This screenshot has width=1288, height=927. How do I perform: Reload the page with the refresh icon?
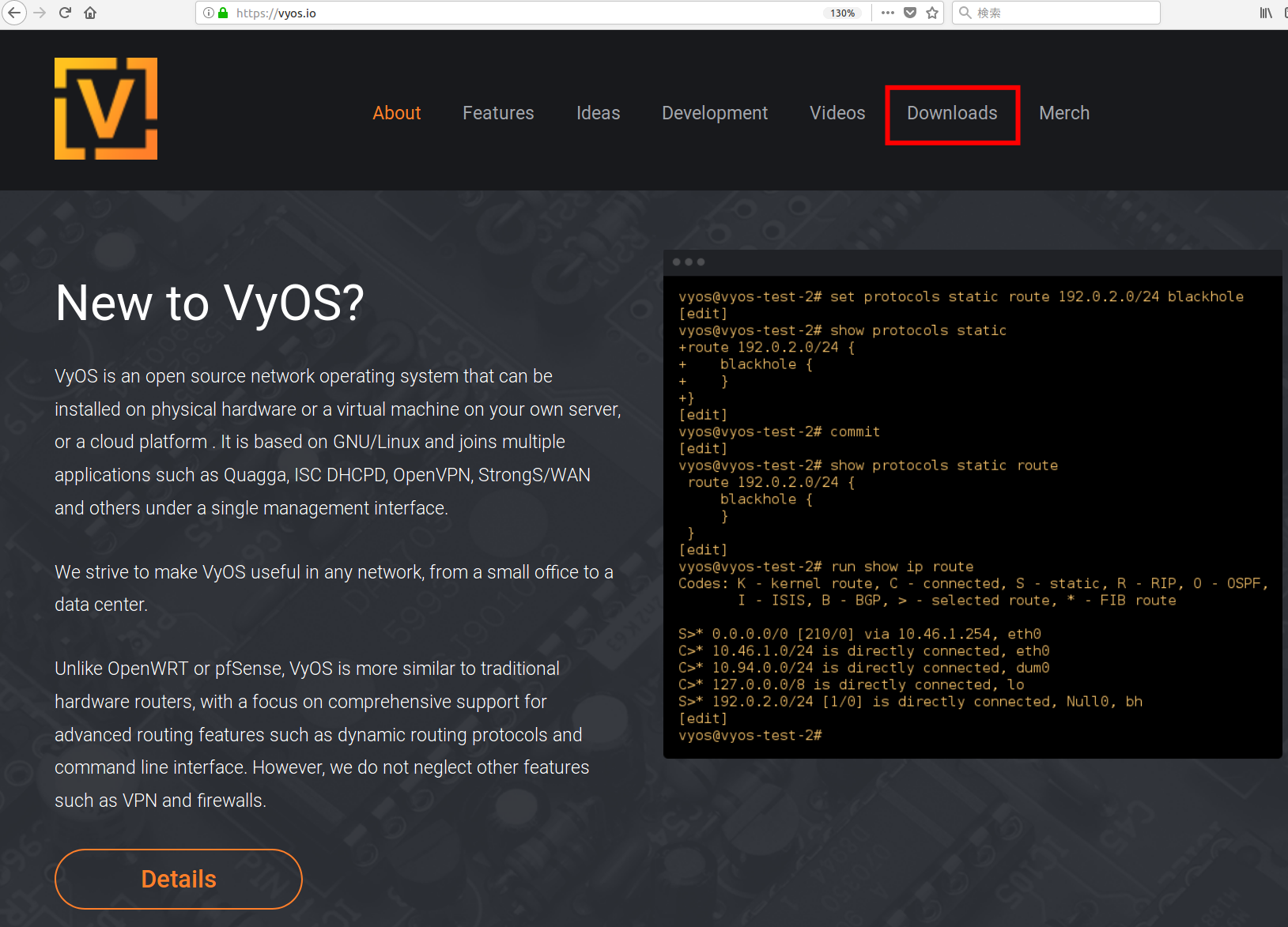(66, 13)
